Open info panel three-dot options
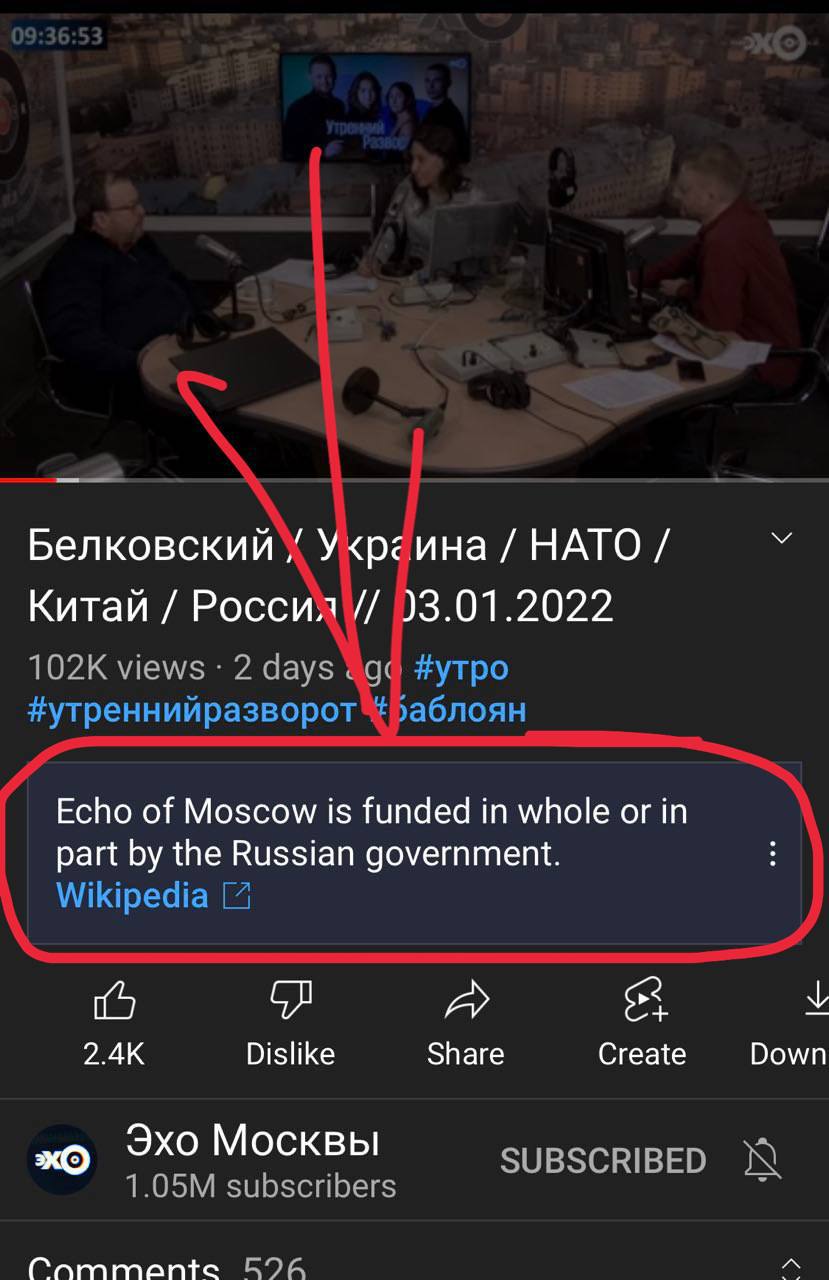 pyautogui.click(x=772, y=853)
